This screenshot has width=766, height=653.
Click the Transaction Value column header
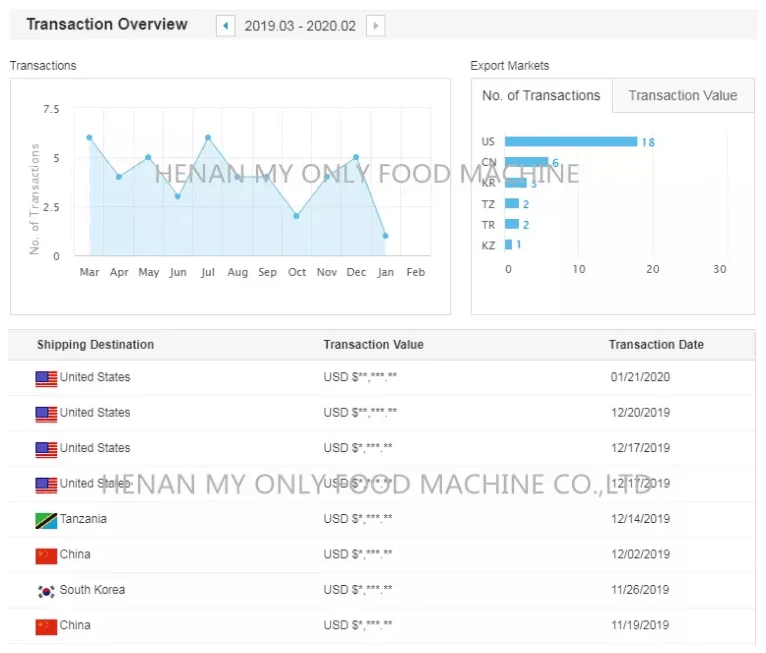pyautogui.click(x=373, y=345)
